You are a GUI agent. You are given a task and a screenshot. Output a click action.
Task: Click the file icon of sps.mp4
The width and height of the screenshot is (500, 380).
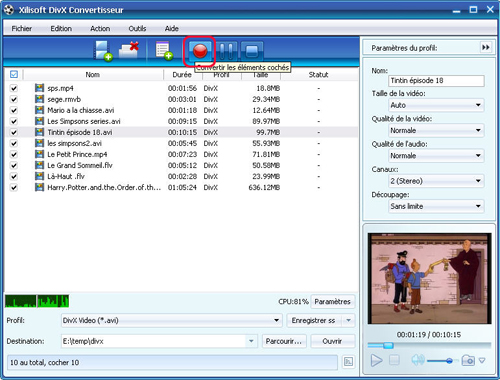pos(39,88)
